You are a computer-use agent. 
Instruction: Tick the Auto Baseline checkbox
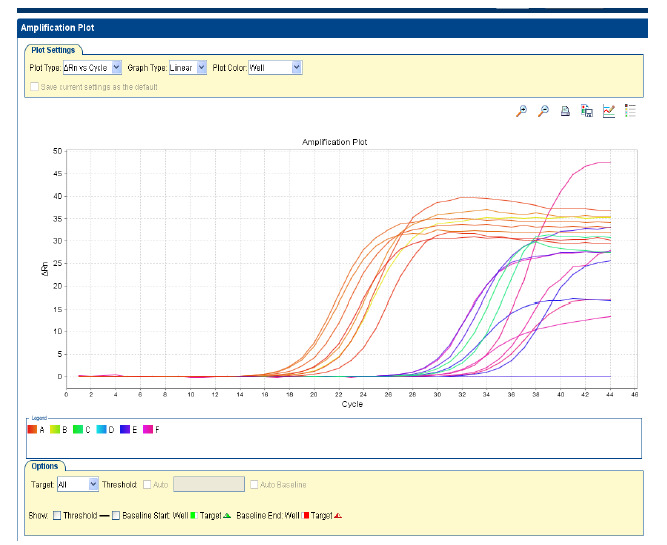(x=254, y=484)
